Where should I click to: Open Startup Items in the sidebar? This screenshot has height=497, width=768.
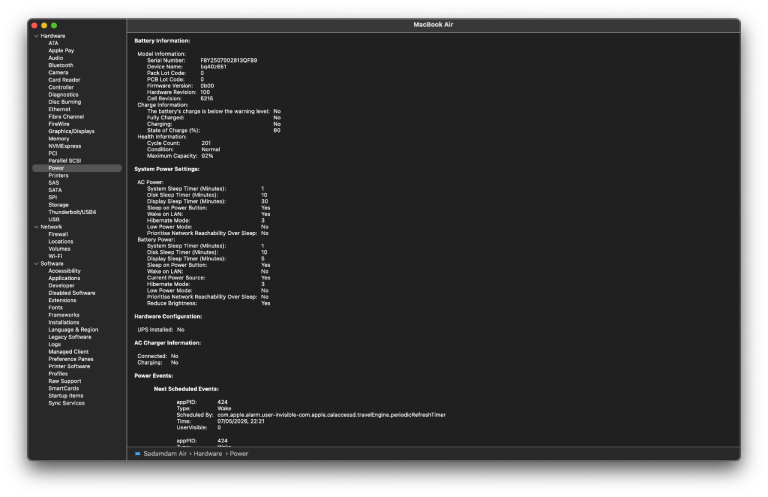tap(66, 396)
